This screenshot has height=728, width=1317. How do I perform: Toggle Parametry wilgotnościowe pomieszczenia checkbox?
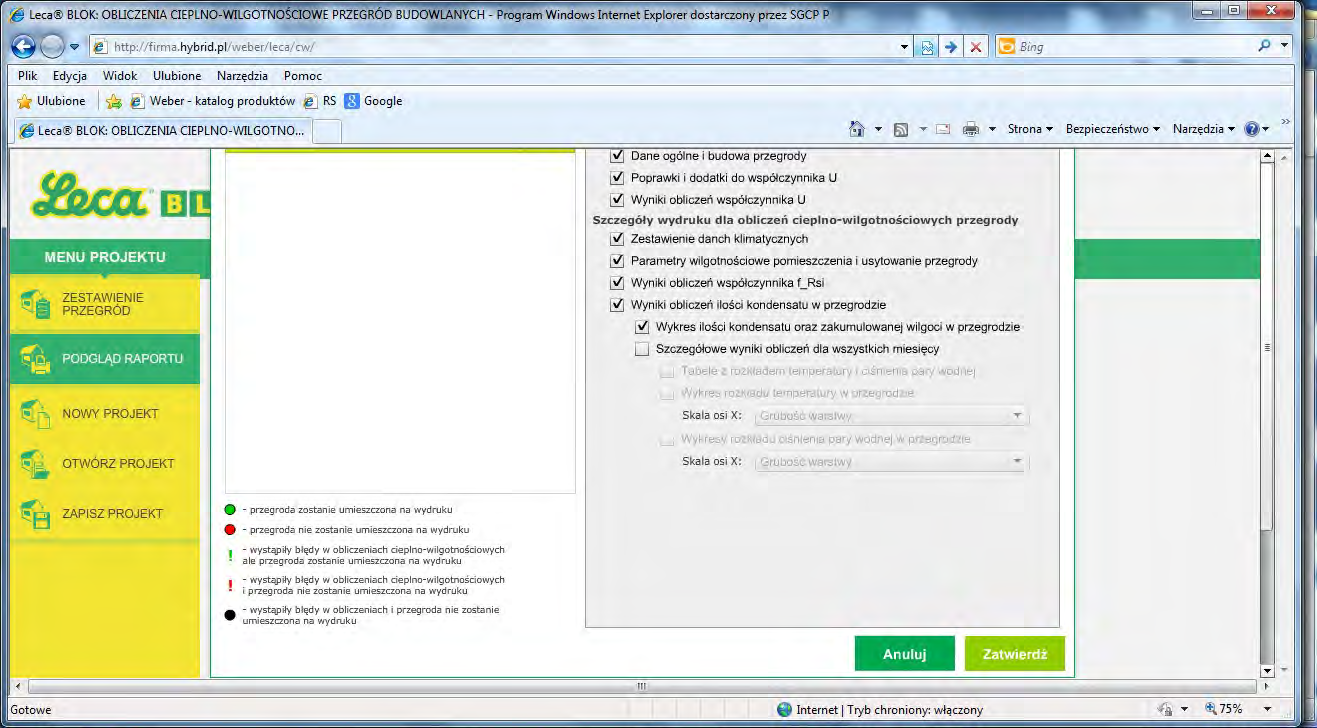617,261
